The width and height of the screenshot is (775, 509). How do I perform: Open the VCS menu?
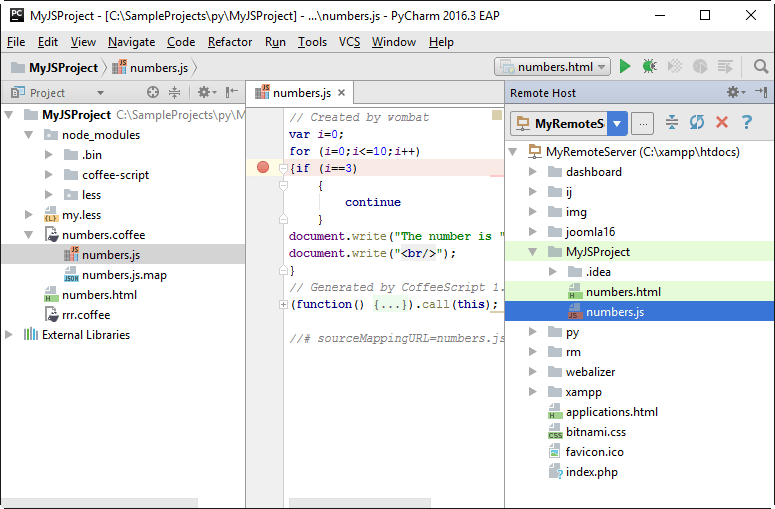pyautogui.click(x=349, y=42)
